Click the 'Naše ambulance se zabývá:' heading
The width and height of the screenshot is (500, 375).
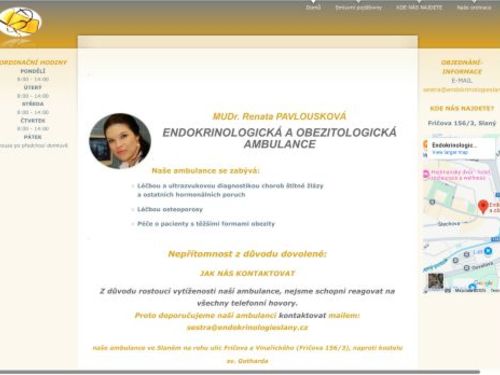point(205,171)
